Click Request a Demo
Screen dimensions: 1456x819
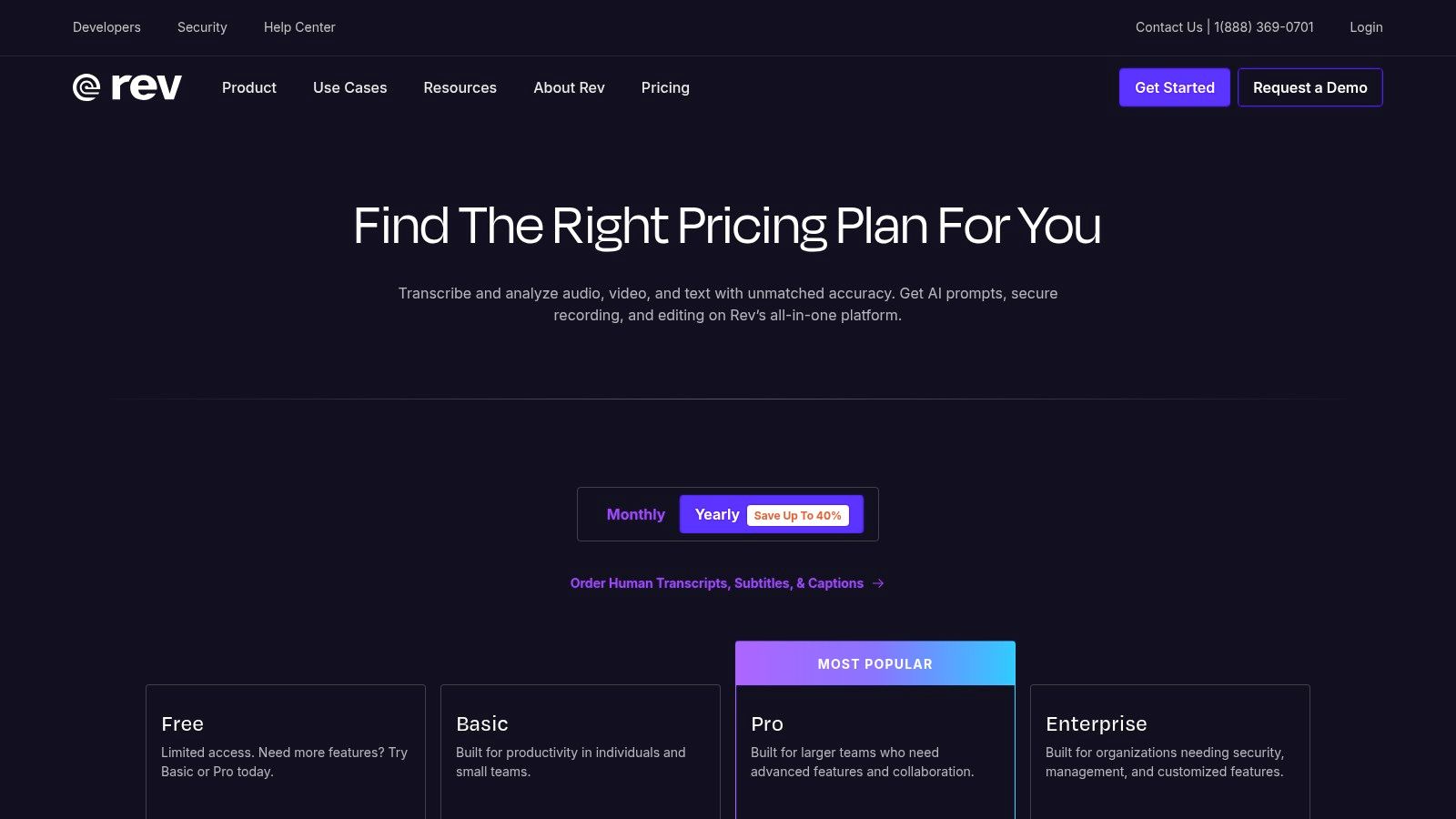[x=1309, y=87]
